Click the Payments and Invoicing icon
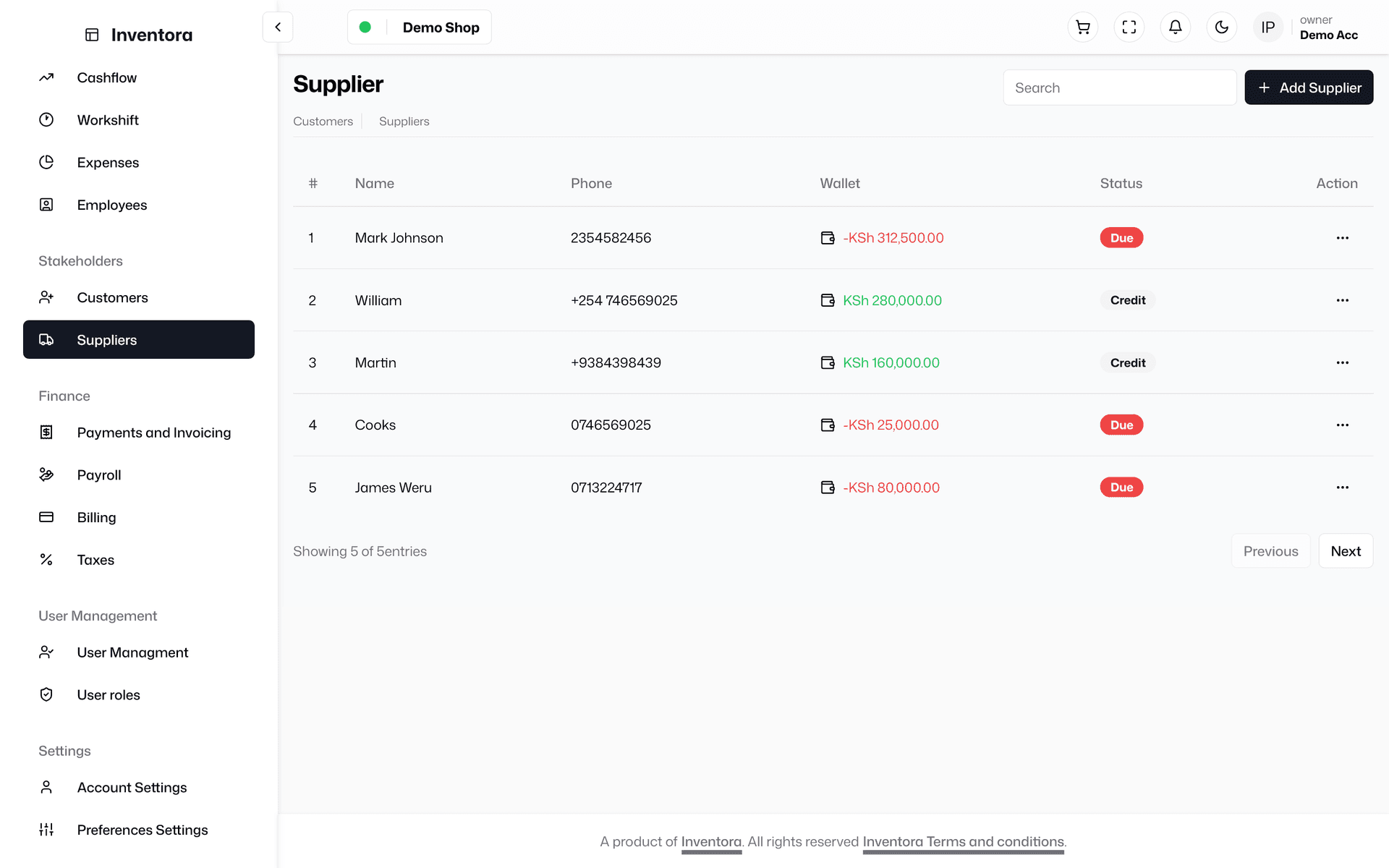This screenshot has width=1389, height=868. coord(46,433)
